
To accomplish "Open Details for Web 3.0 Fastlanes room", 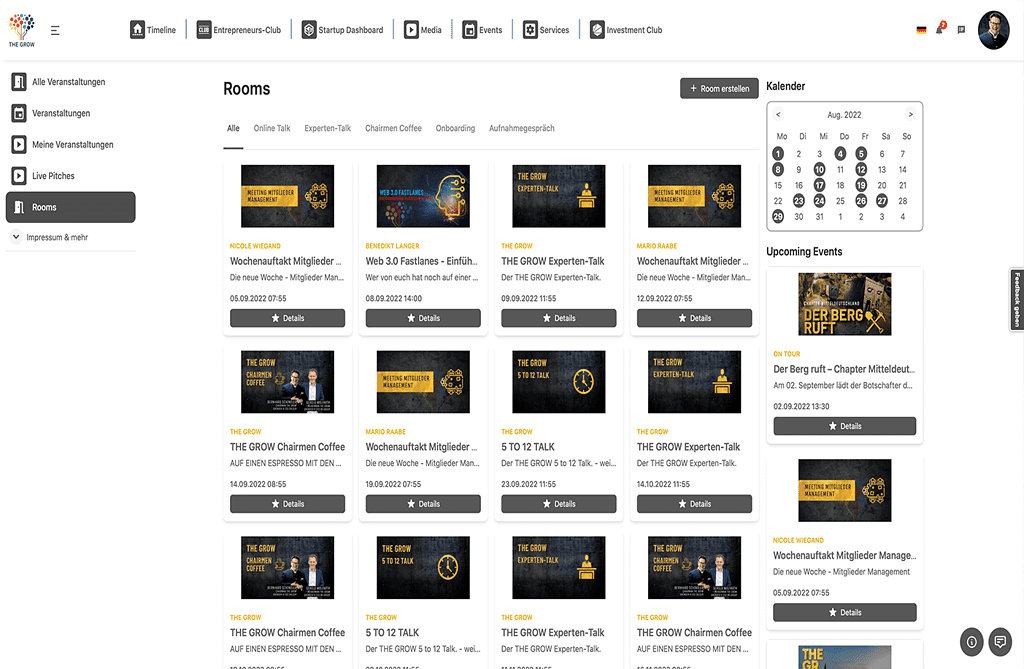I will [x=423, y=318].
